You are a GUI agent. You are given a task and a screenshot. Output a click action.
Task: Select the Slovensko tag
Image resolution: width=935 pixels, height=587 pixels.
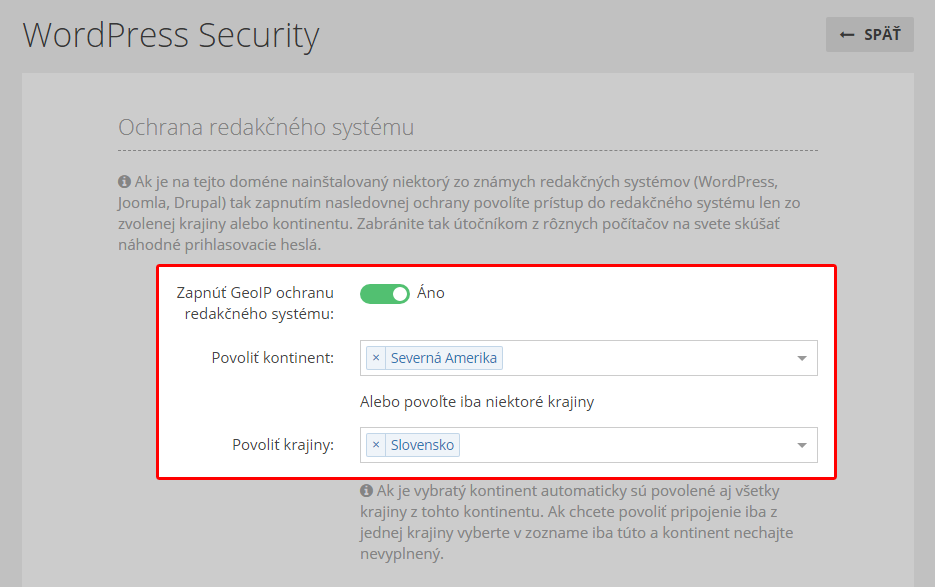click(x=422, y=445)
